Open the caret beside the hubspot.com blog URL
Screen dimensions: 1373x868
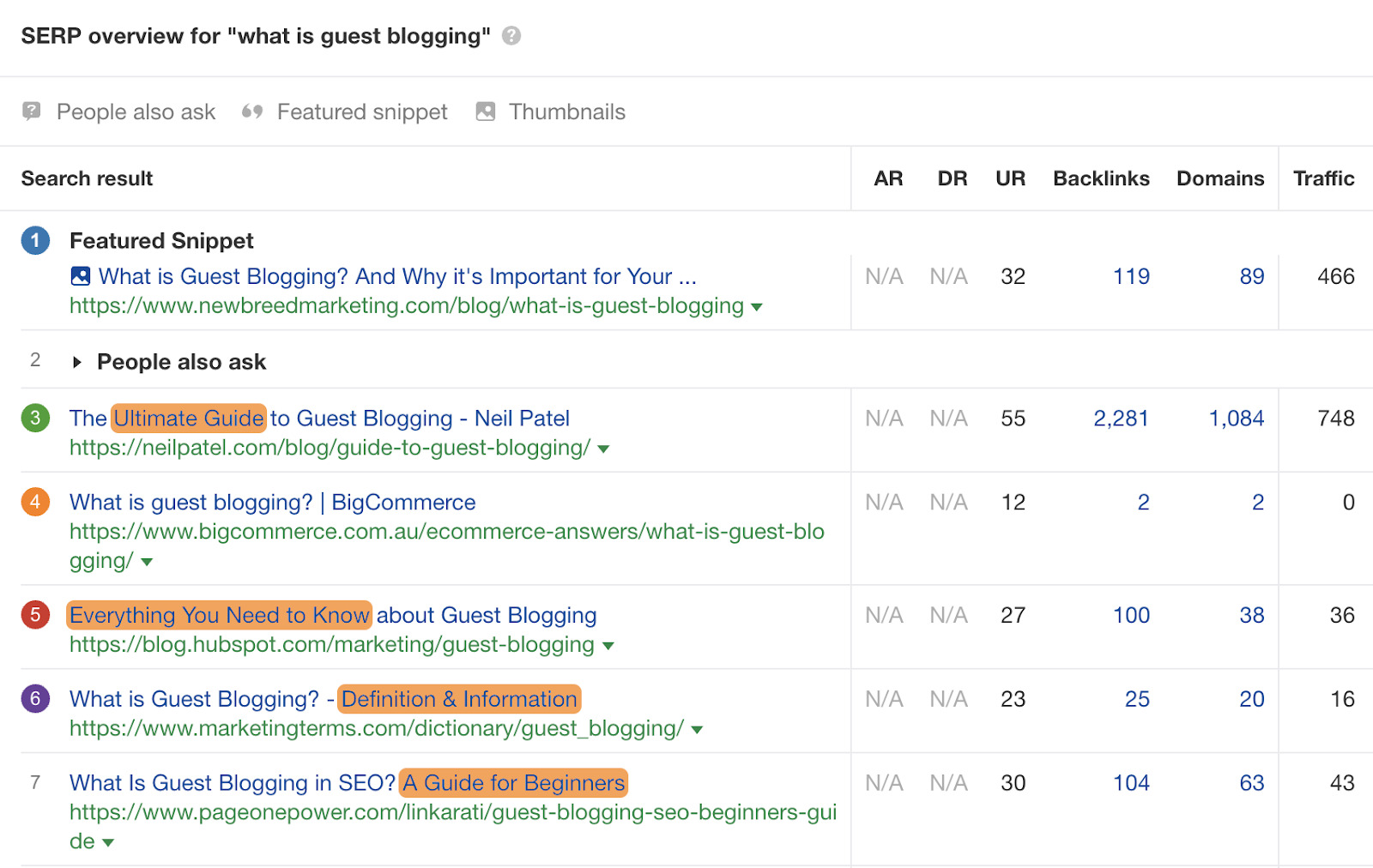click(x=609, y=645)
